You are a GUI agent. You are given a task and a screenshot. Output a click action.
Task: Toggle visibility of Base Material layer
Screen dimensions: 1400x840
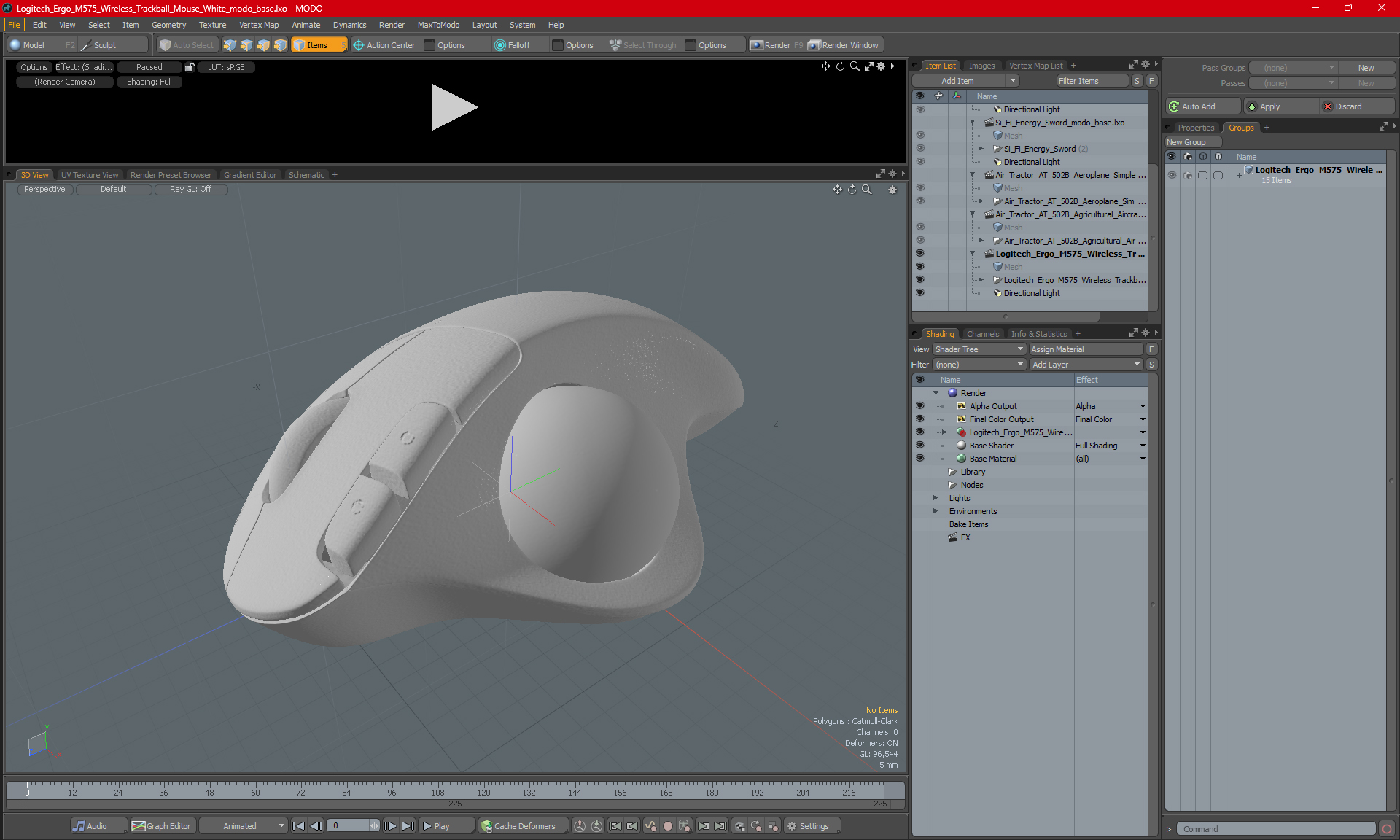[x=919, y=459]
